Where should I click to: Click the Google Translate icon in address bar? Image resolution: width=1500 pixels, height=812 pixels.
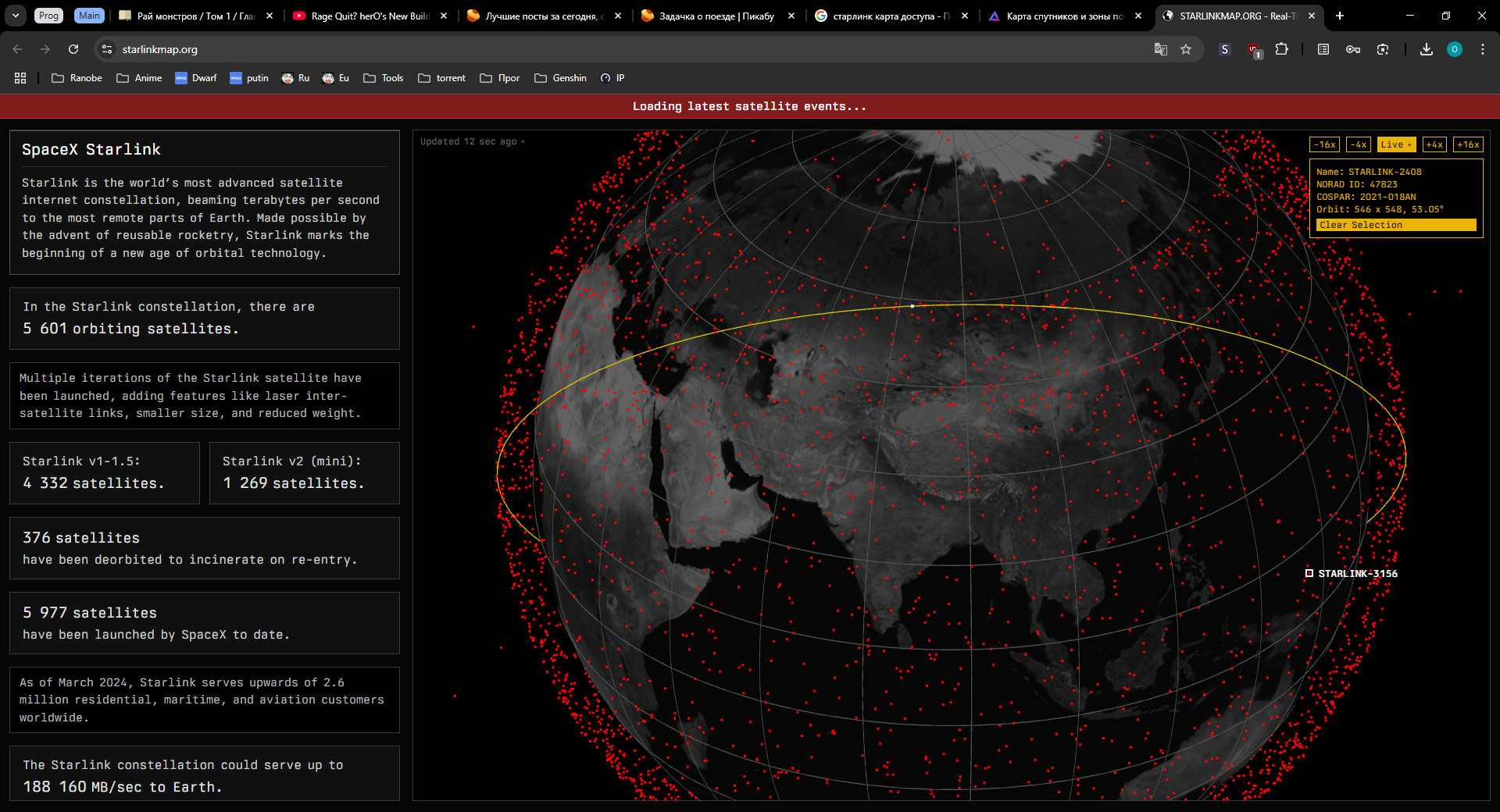(1160, 49)
